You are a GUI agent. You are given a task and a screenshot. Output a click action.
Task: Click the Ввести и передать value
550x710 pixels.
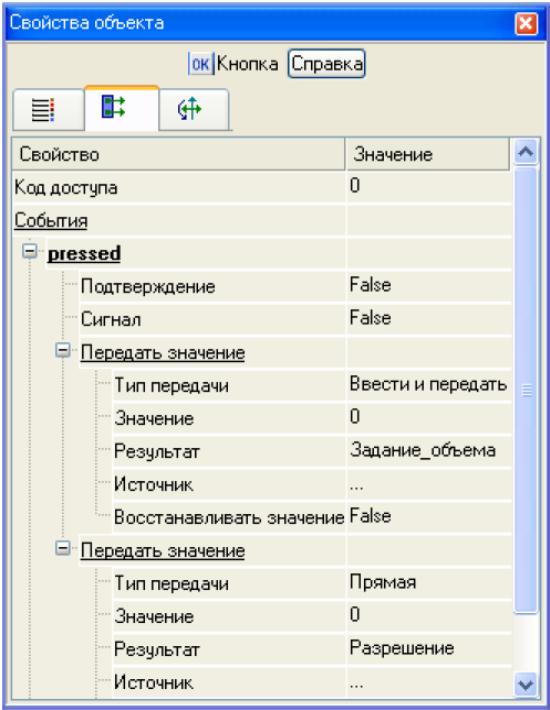tap(428, 384)
